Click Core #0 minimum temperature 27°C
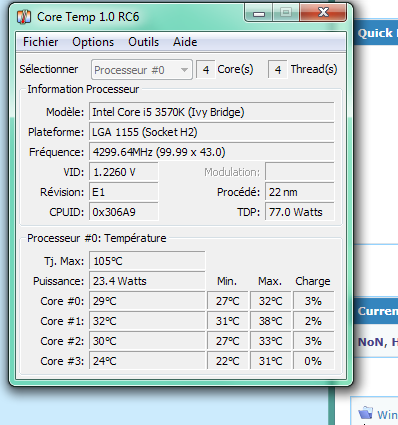 (228, 301)
